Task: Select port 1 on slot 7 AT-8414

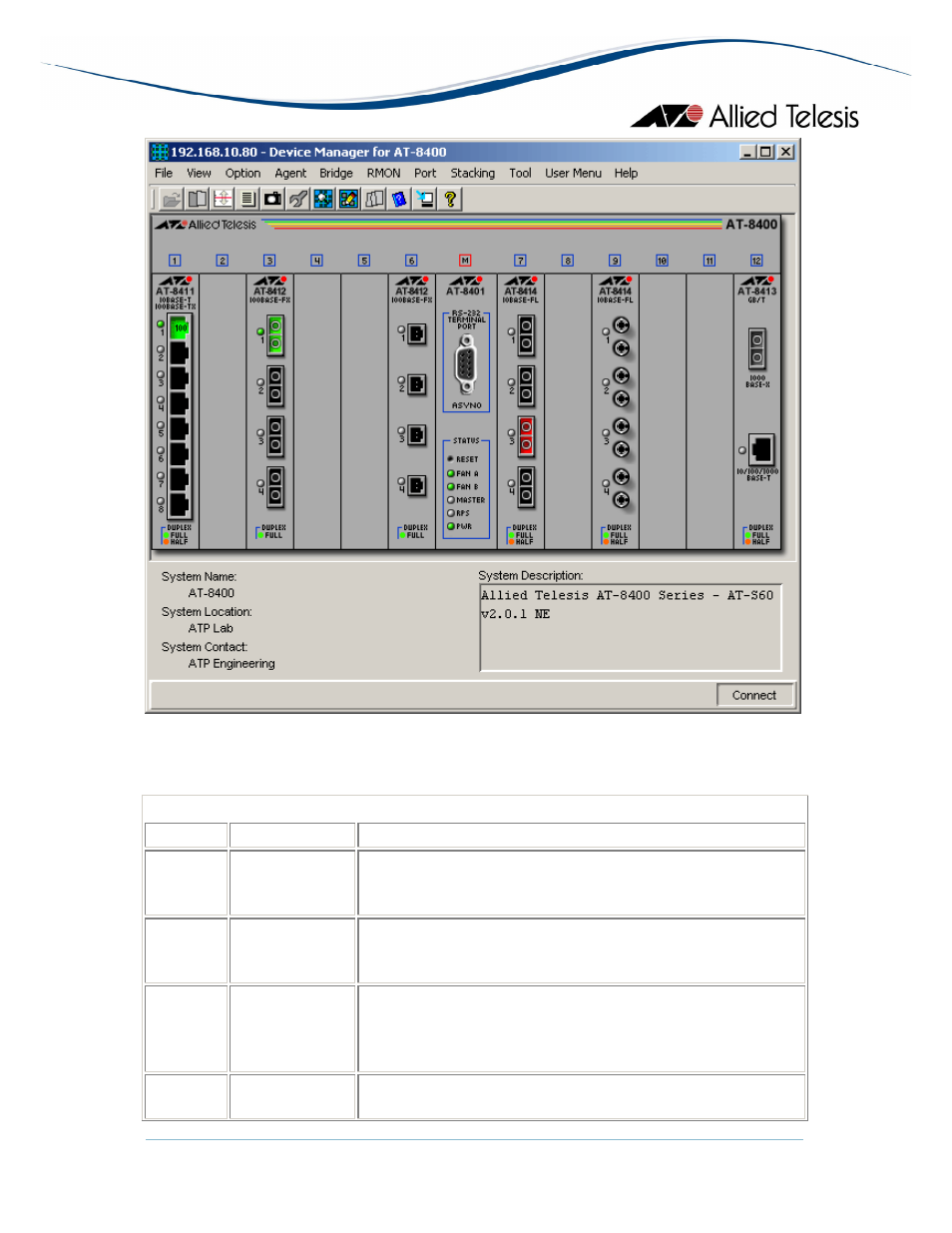Action: pos(526,335)
